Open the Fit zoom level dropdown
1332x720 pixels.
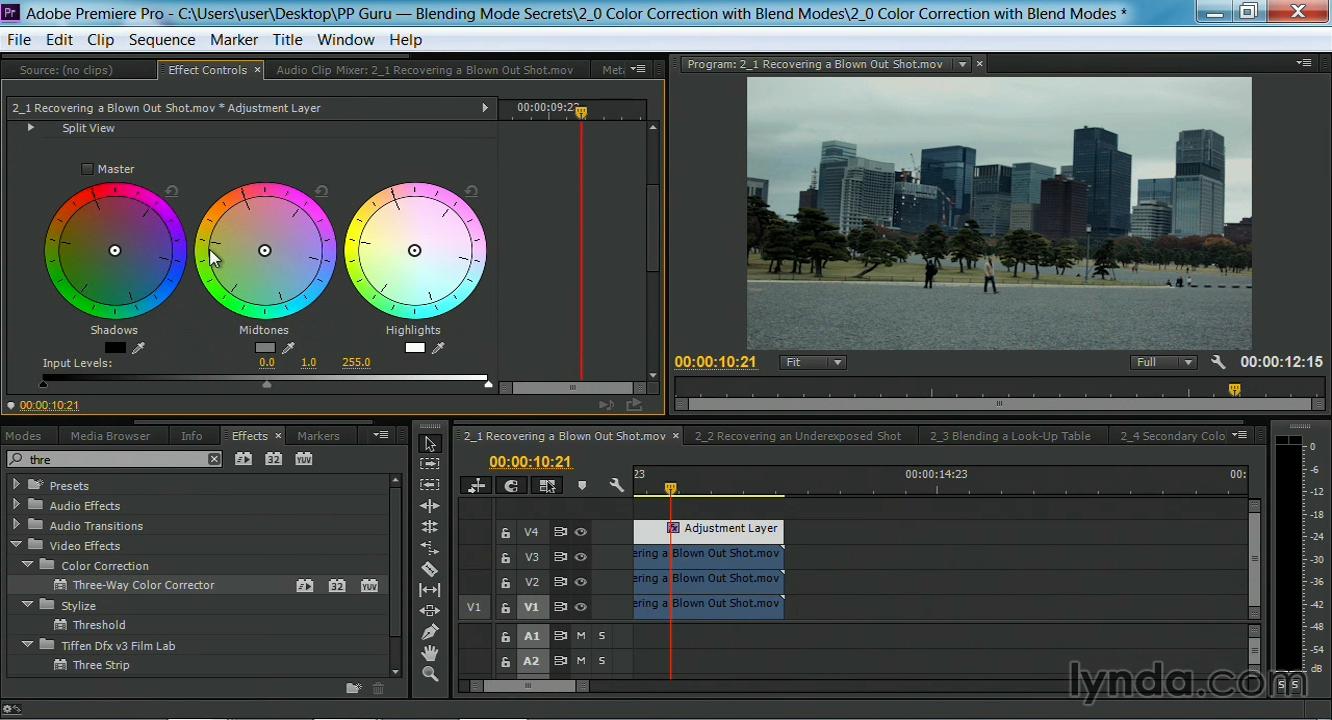(812, 362)
